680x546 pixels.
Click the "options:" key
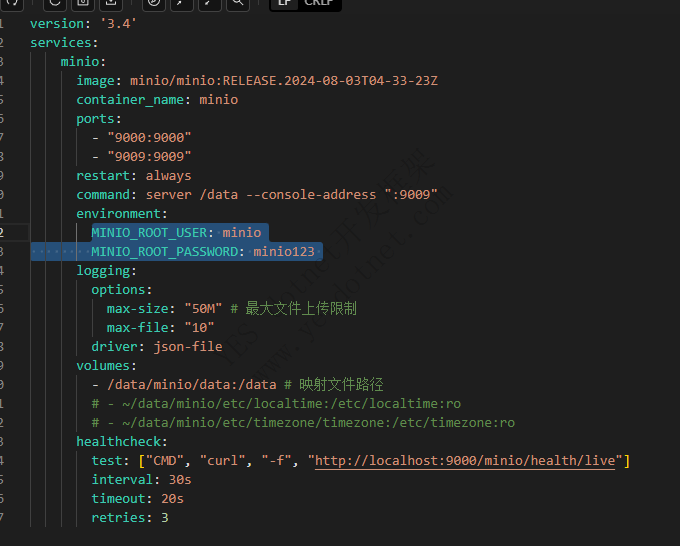tap(122, 290)
